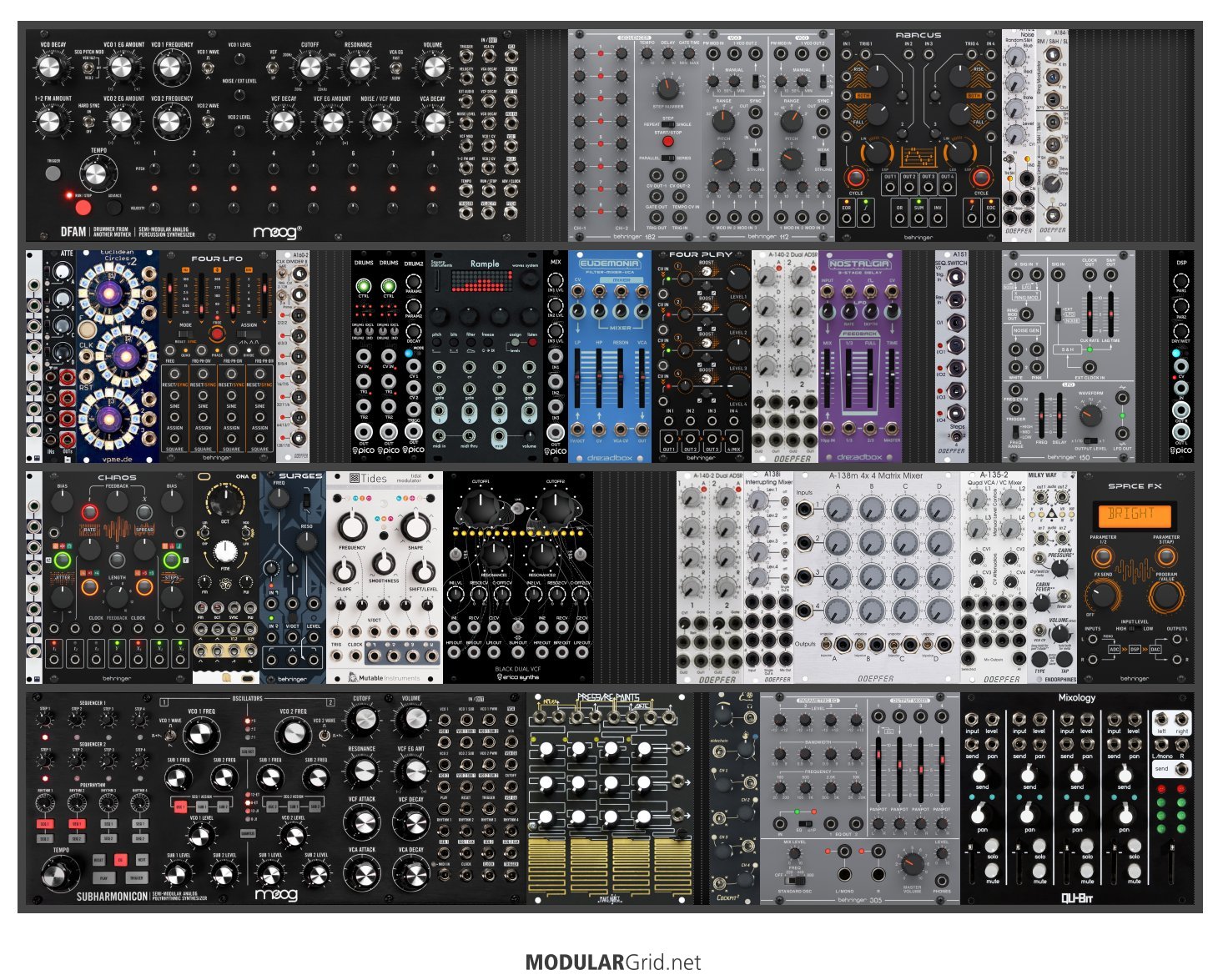Flip the DFAM VCA EG fast/slow switch
The height and width of the screenshot is (980, 1228).
coord(396,68)
